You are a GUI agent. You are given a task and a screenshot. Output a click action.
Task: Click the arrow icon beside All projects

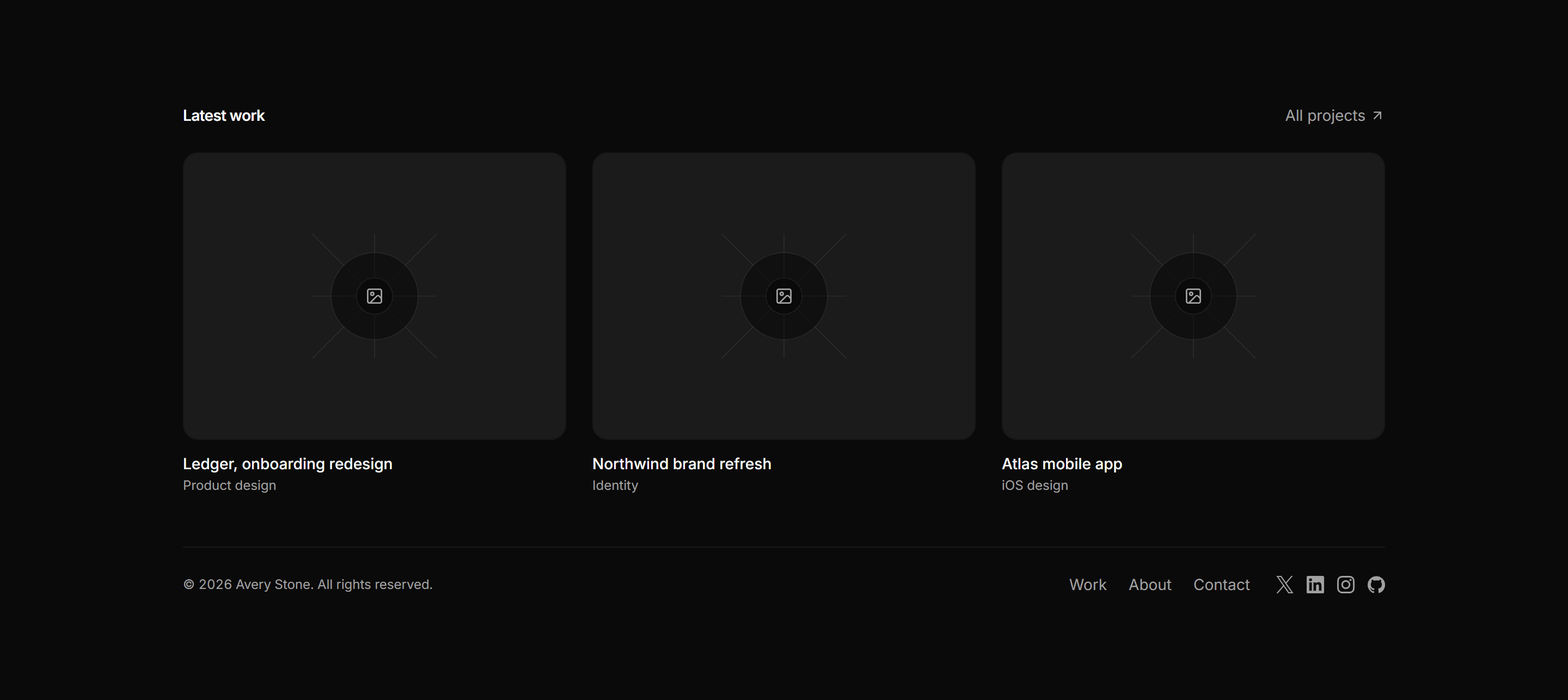(1377, 115)
